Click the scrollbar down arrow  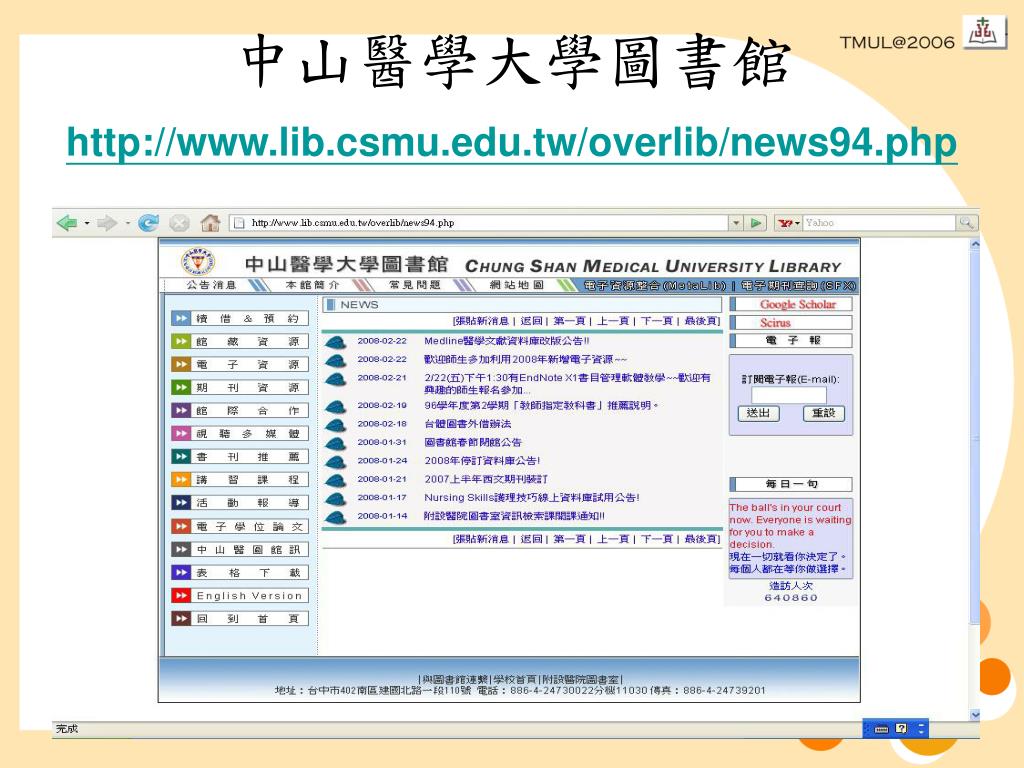[x=975, y=714]
